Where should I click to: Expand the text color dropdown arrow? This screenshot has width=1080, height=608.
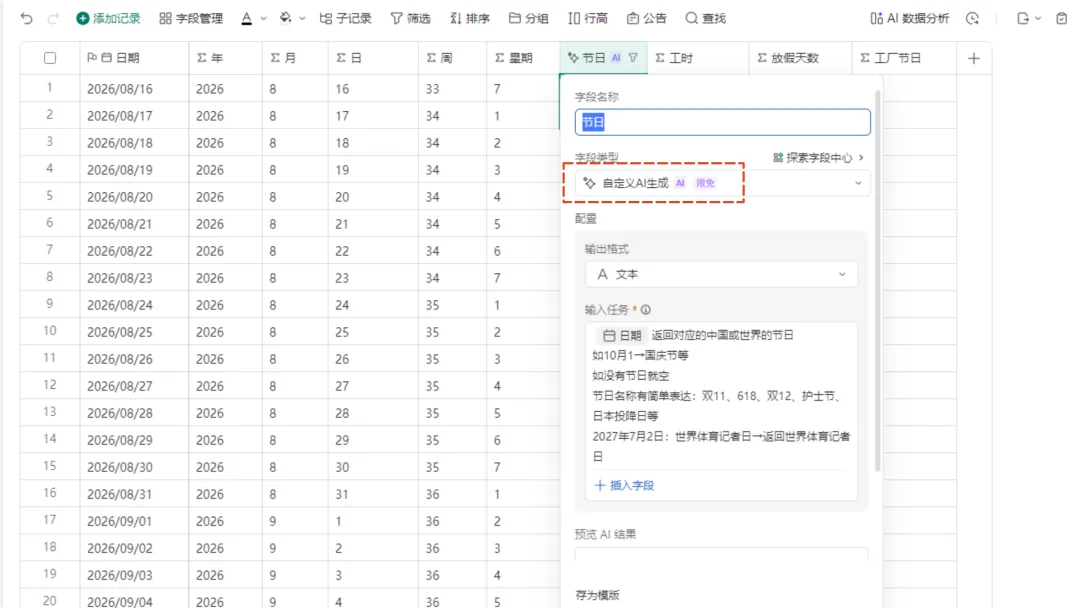[263, 19]
